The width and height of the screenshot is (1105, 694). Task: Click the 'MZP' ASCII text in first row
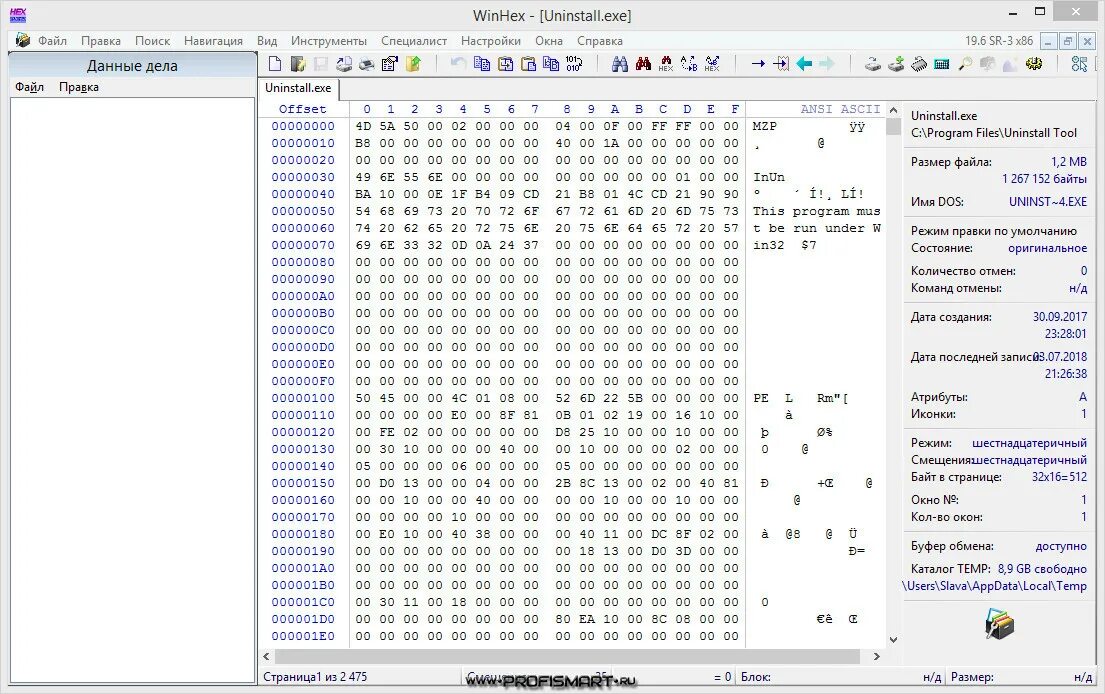[x=764, y=126]
